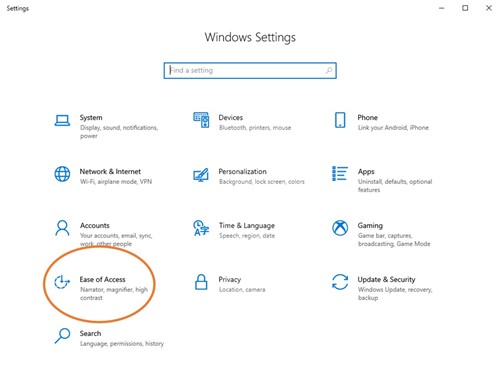
Task: Click the Phone handset icon
Action: 340,120
